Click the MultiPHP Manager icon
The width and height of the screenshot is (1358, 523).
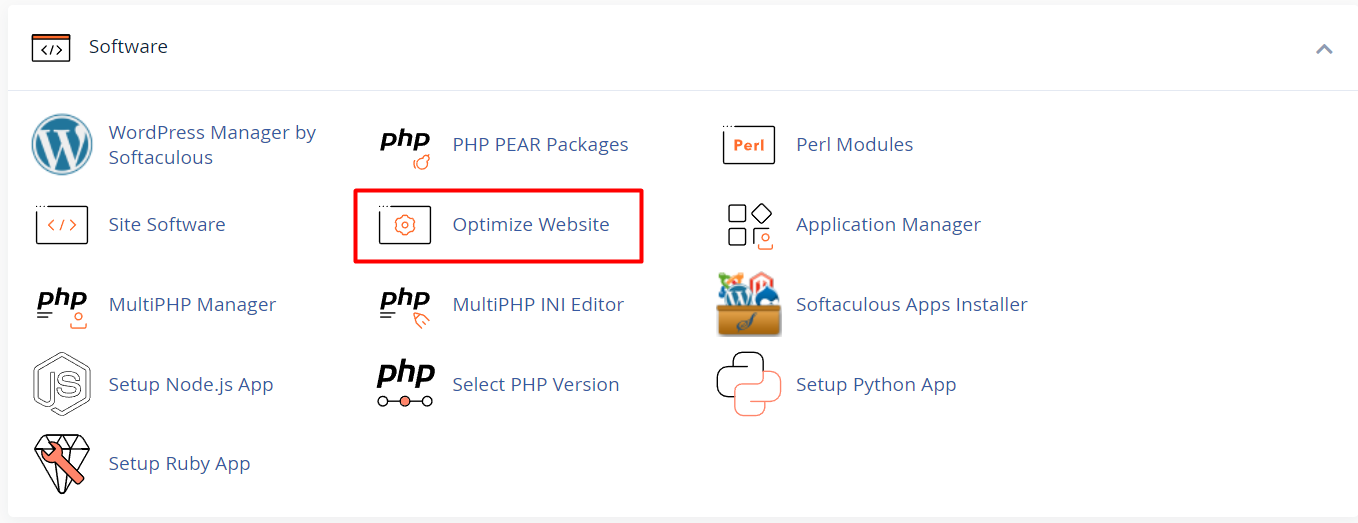[x=62, y=308]
